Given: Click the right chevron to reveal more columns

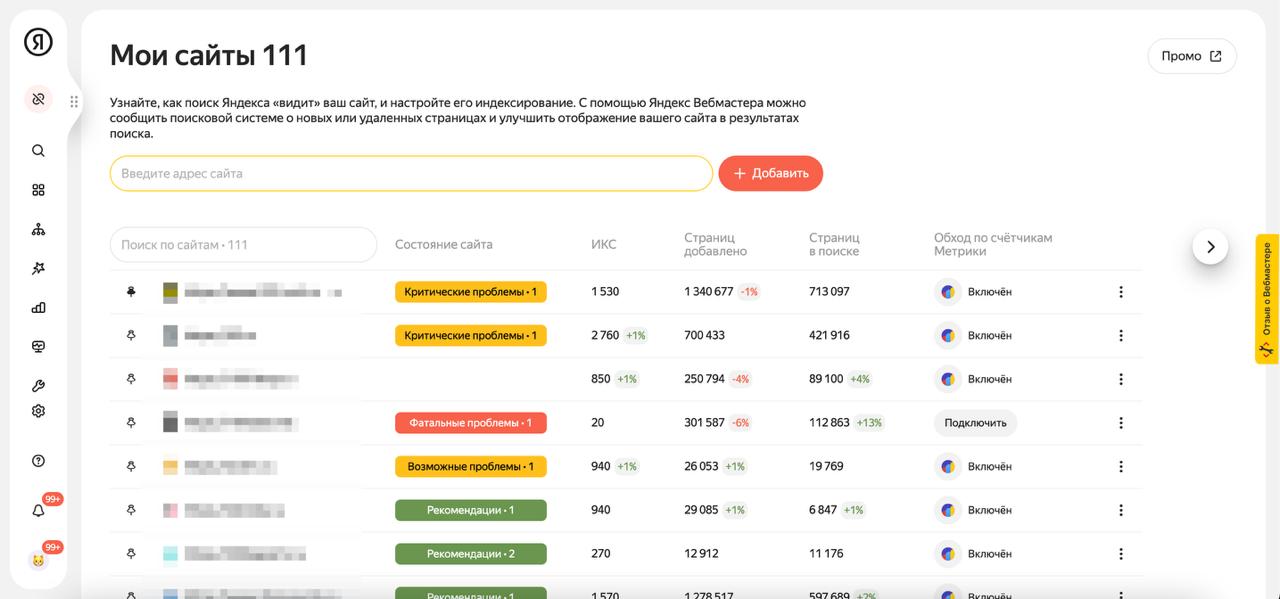Looking at the screenshot, I should [1211, 245].
